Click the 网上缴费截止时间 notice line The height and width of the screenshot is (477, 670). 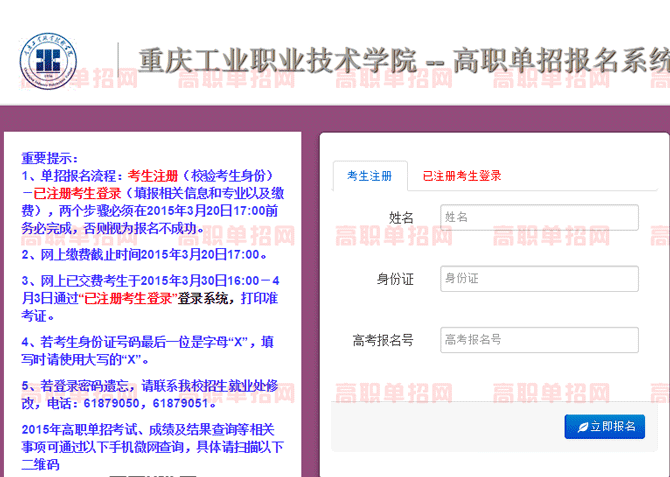click(x=140, y=255)
